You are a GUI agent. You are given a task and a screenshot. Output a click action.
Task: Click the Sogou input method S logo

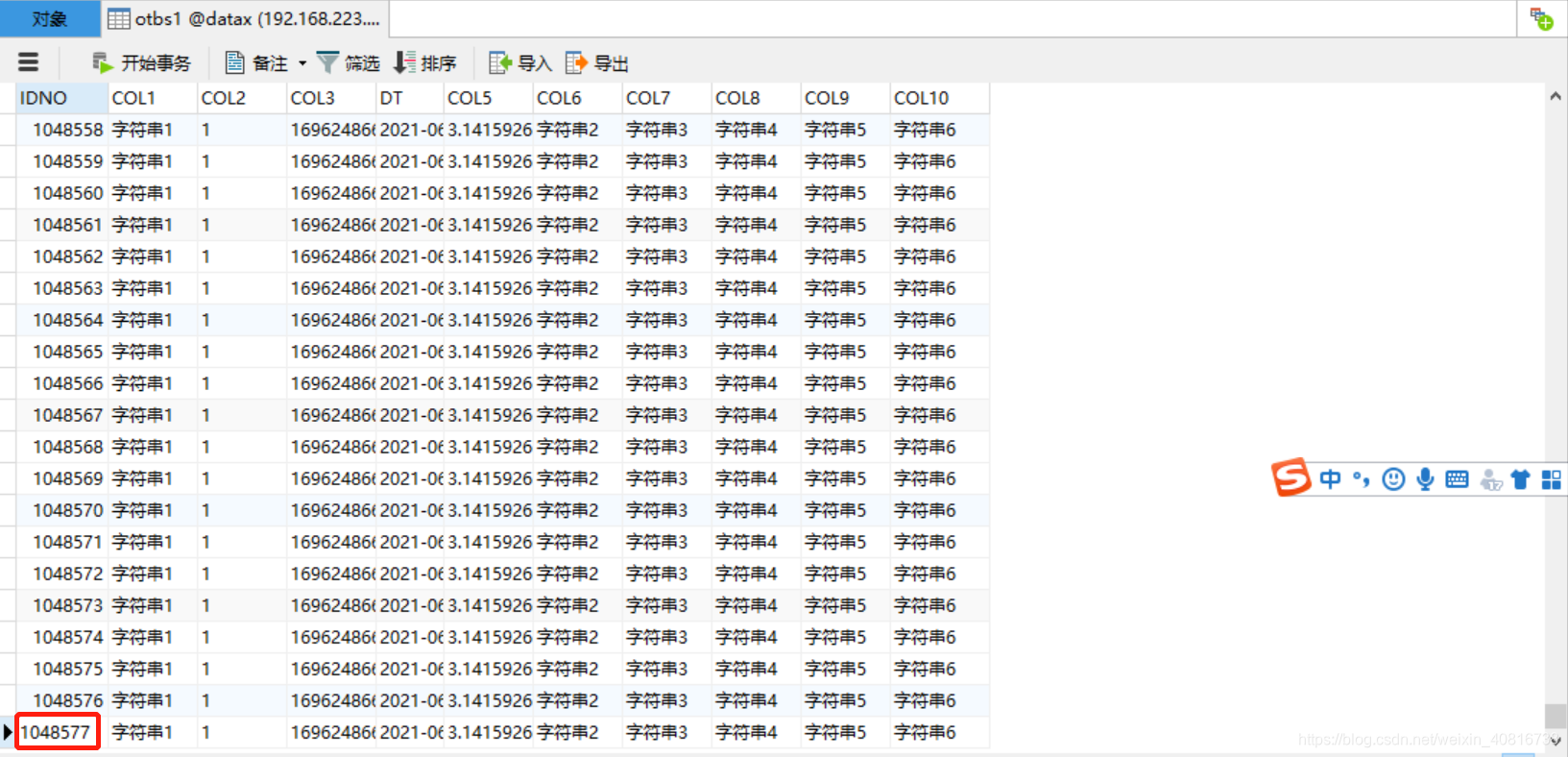coord(1291,477)
